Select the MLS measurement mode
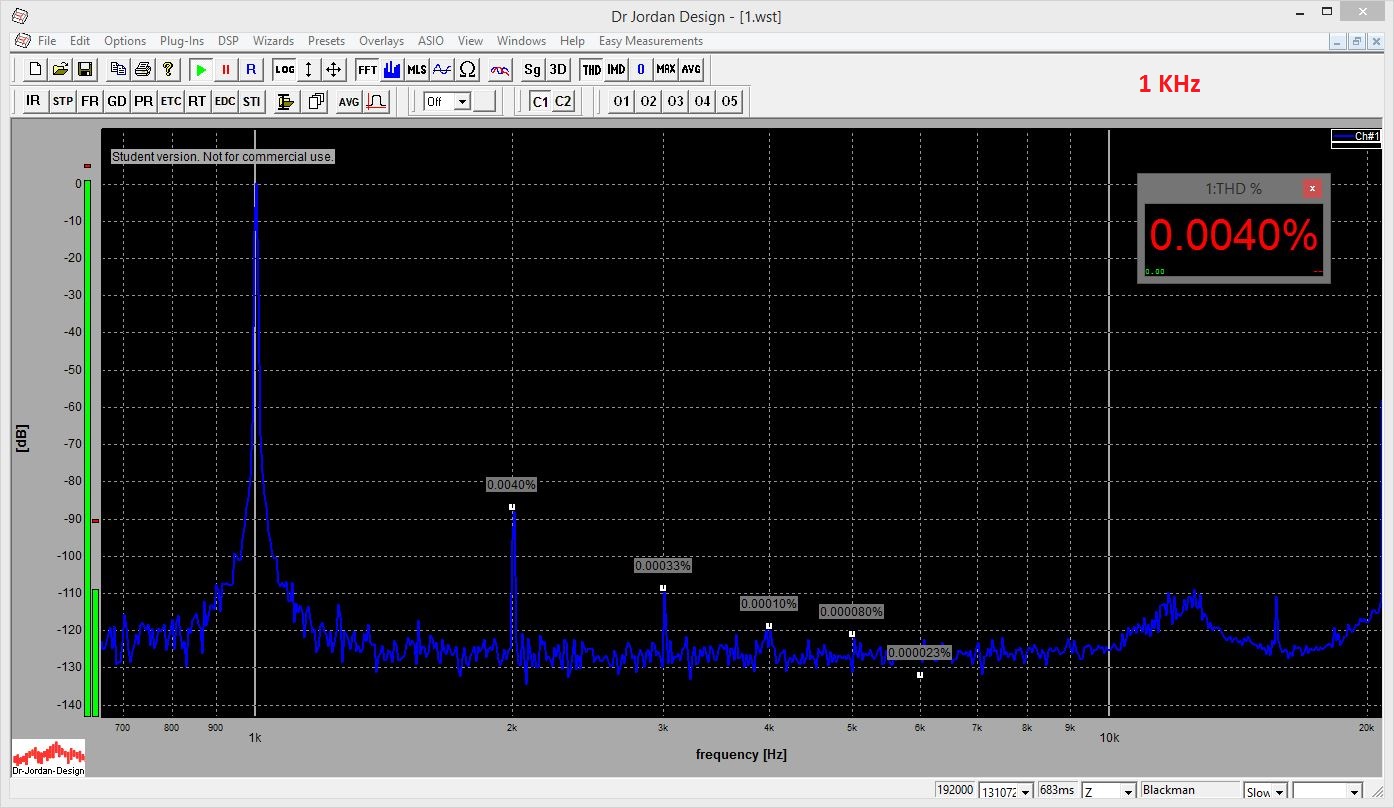This screenshot has width=1394, height=808. (x=417, y=70)
